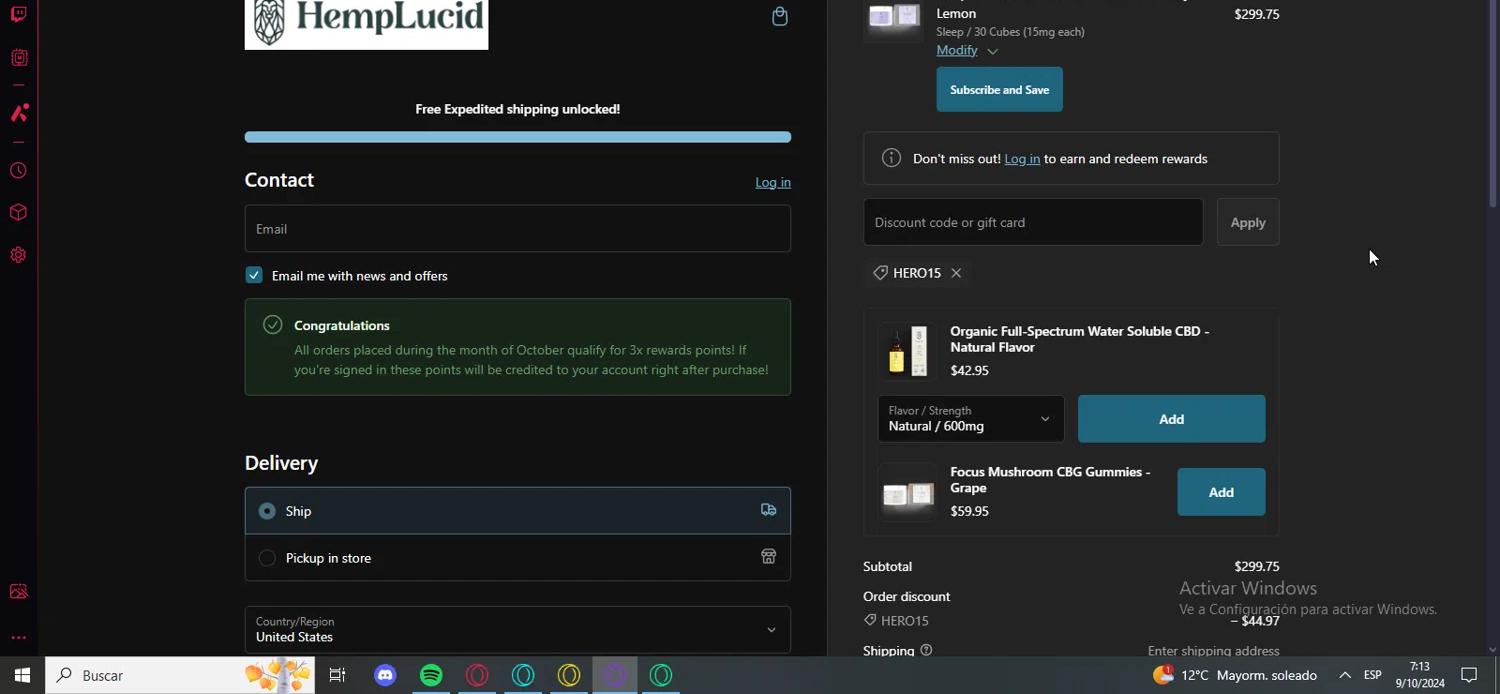The height and width of the screenshot is (694, 1500).
Task: Open Discord from the taskbar
Action: tap(385, 676)
